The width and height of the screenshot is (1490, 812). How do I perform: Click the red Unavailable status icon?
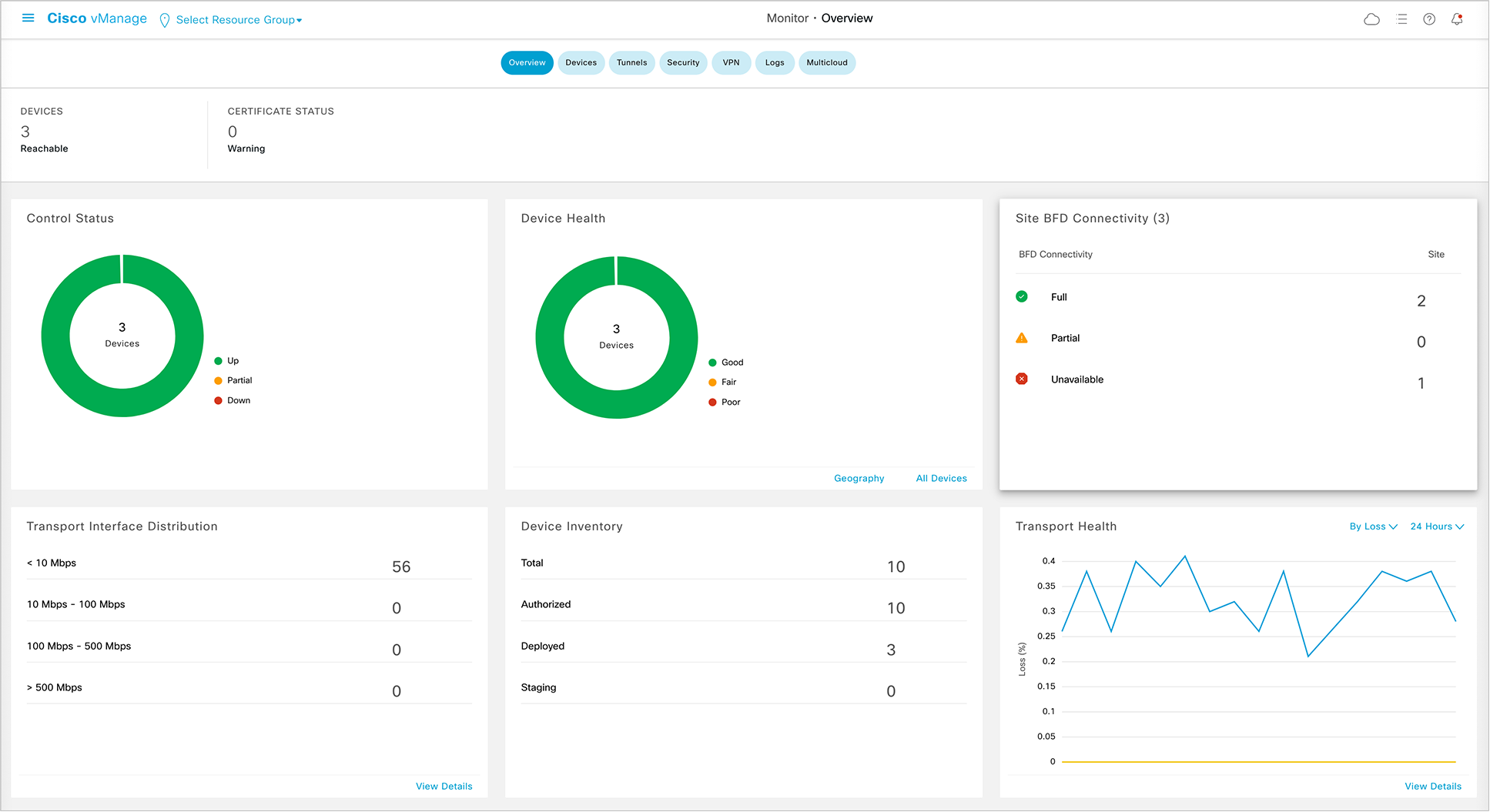click(1022, 379)
